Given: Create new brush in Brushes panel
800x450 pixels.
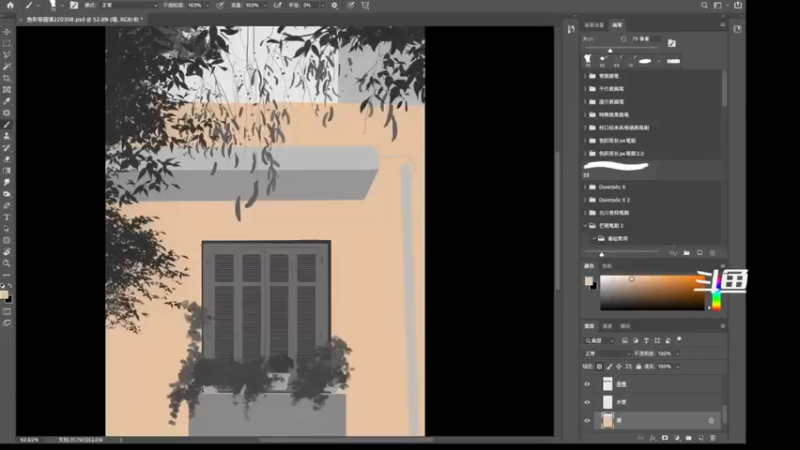Looking at the screenshot, I should (699, 253).
